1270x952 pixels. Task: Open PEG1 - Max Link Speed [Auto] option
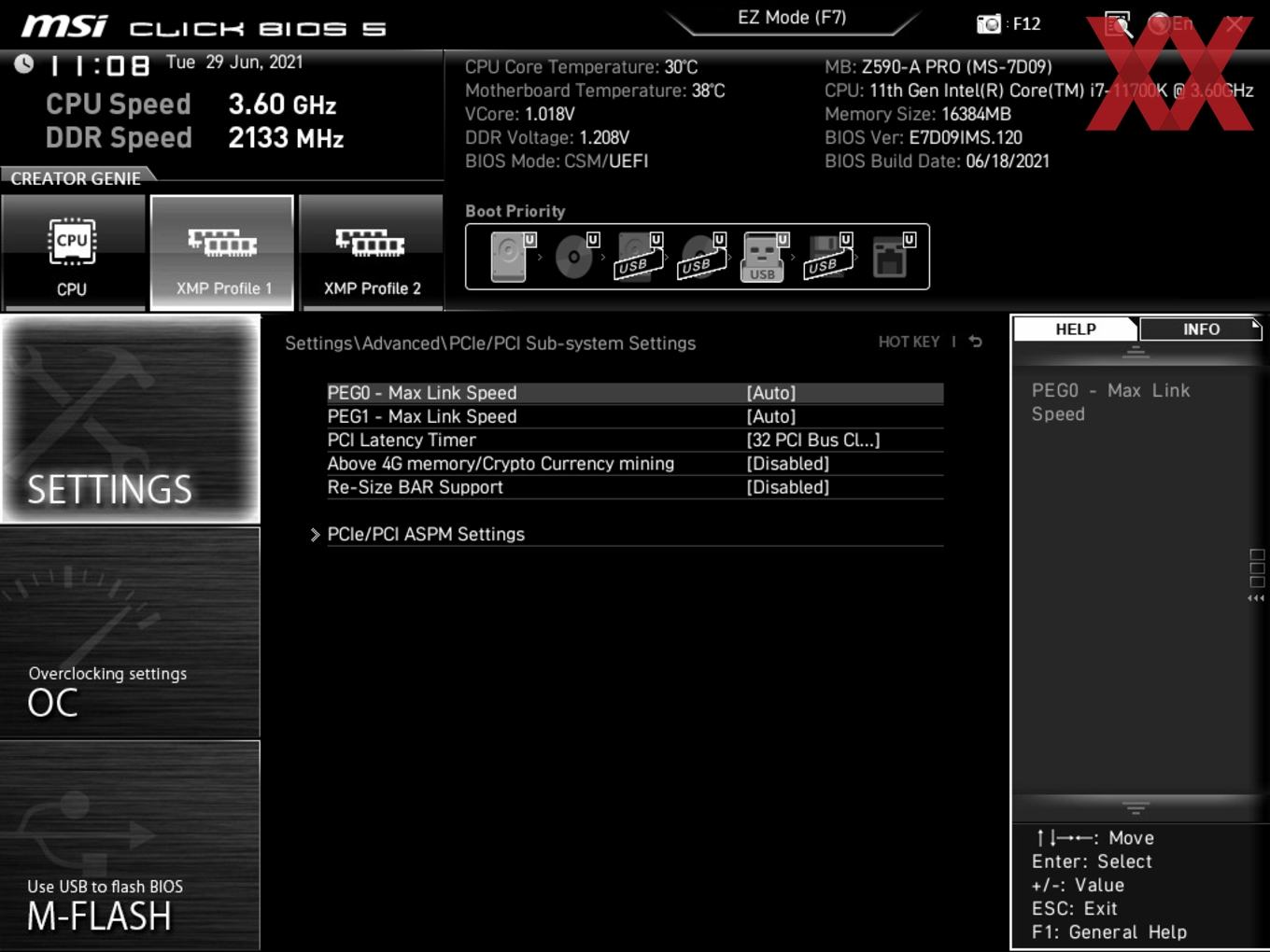coord(635,416)
